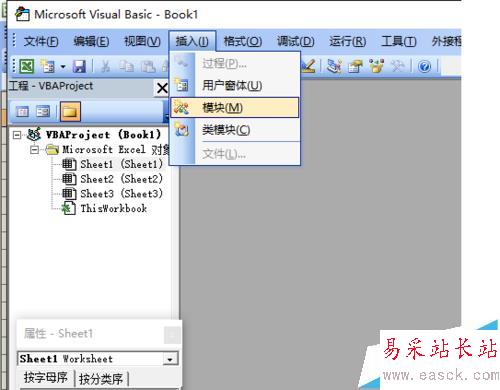Select ThisWorkbook in project tree
500x390 pixels.
click(114, 208)
